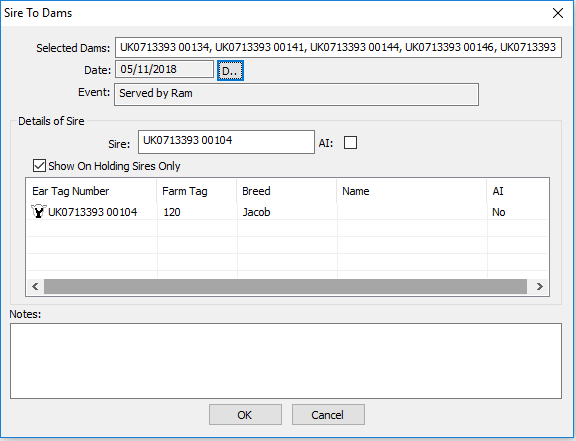Close the Sire To Dams dialog
Viewport: 576px width, 441px height.
pyautogui.click(x=558, y=13)
